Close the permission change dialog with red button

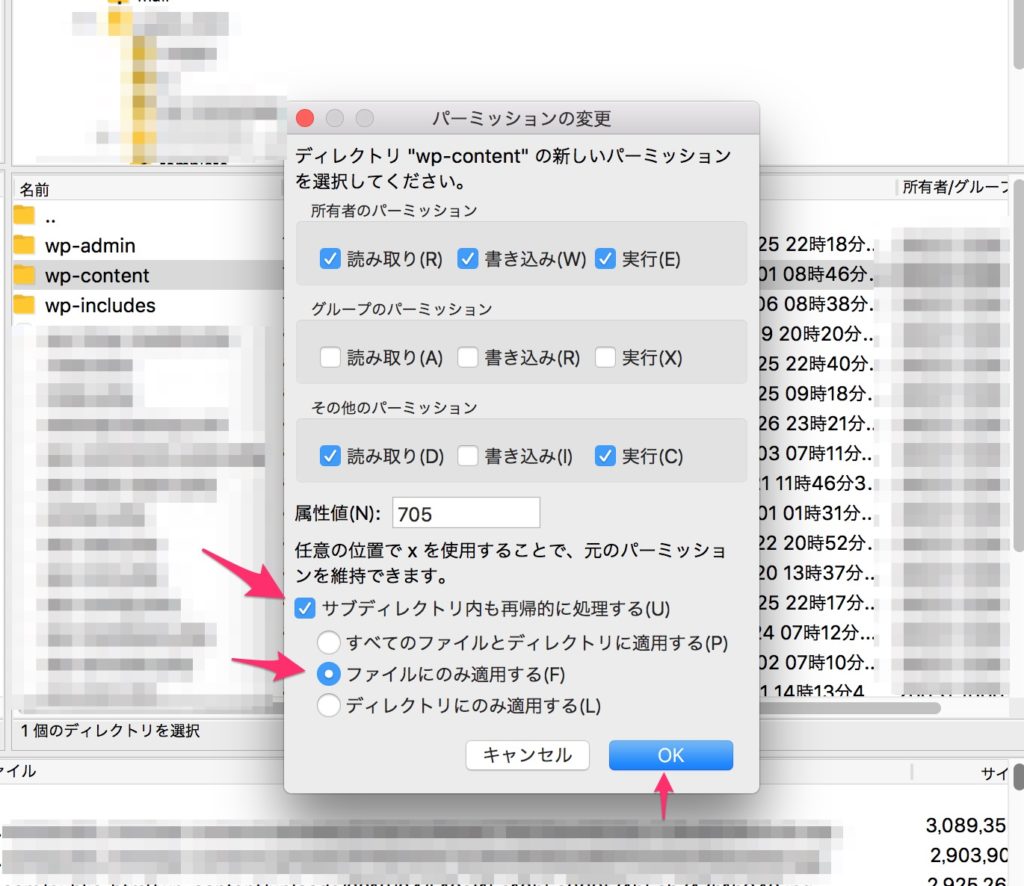(305, 119)
